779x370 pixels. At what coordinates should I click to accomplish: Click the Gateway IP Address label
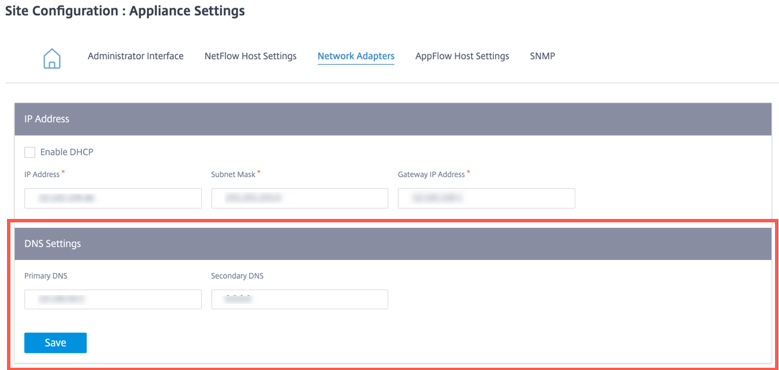point(431,175)
